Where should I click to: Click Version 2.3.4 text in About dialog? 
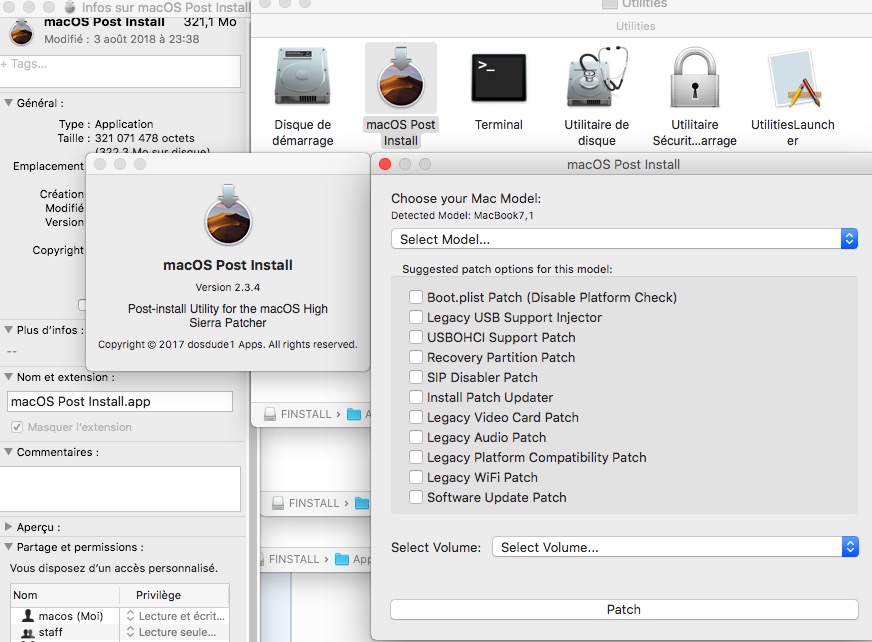click(227, 288)
